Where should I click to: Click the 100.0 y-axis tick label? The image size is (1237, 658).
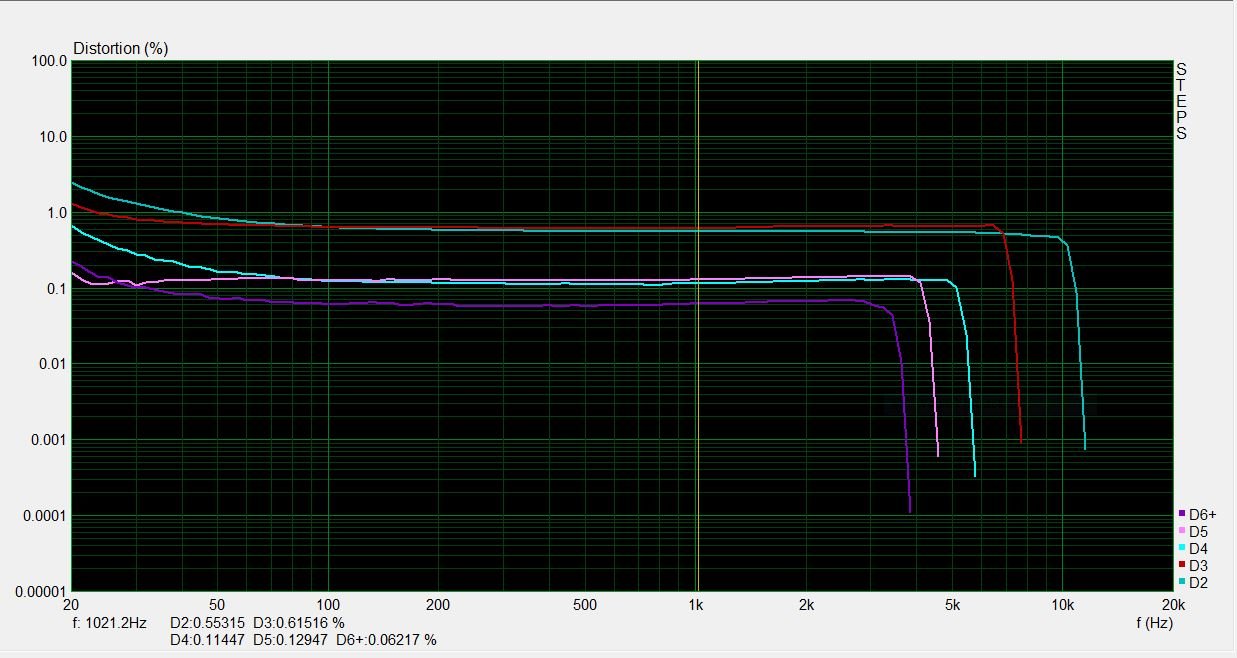(49, 61)
